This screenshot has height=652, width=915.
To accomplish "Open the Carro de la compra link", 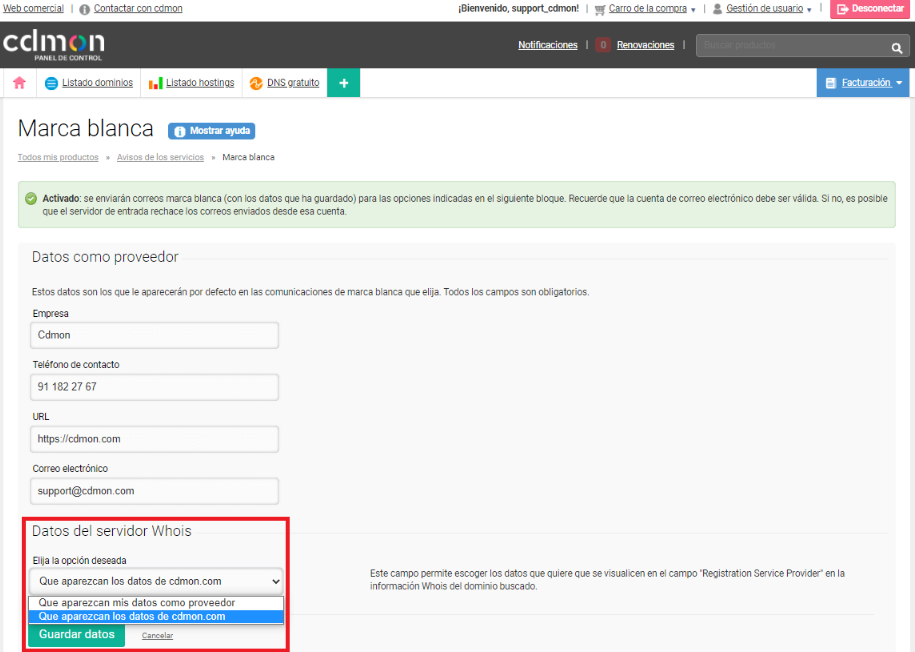I will (648, 9).
